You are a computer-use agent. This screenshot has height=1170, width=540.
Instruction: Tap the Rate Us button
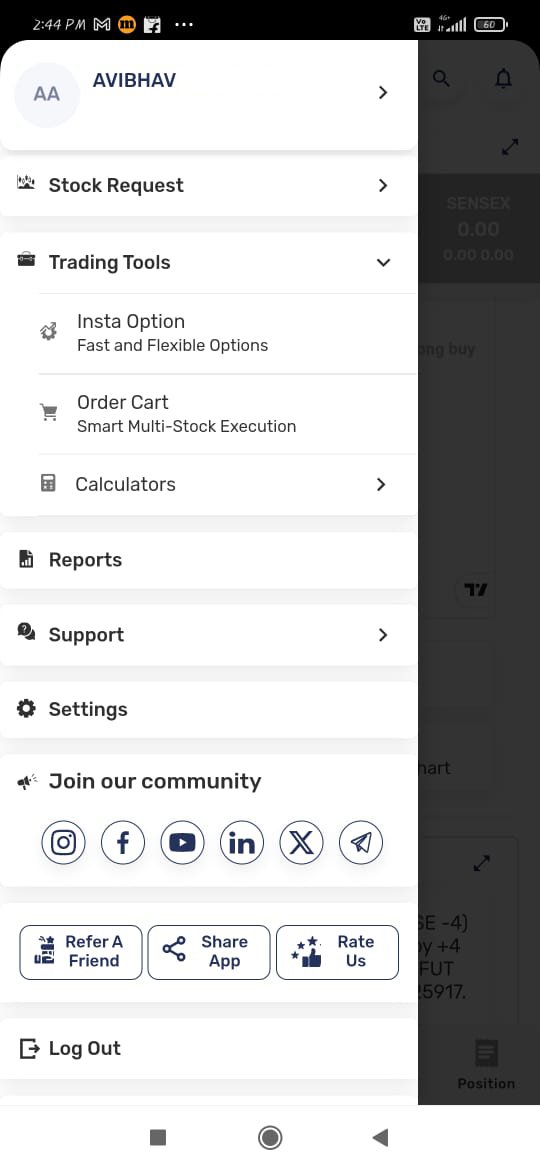[x=337, y=952]
